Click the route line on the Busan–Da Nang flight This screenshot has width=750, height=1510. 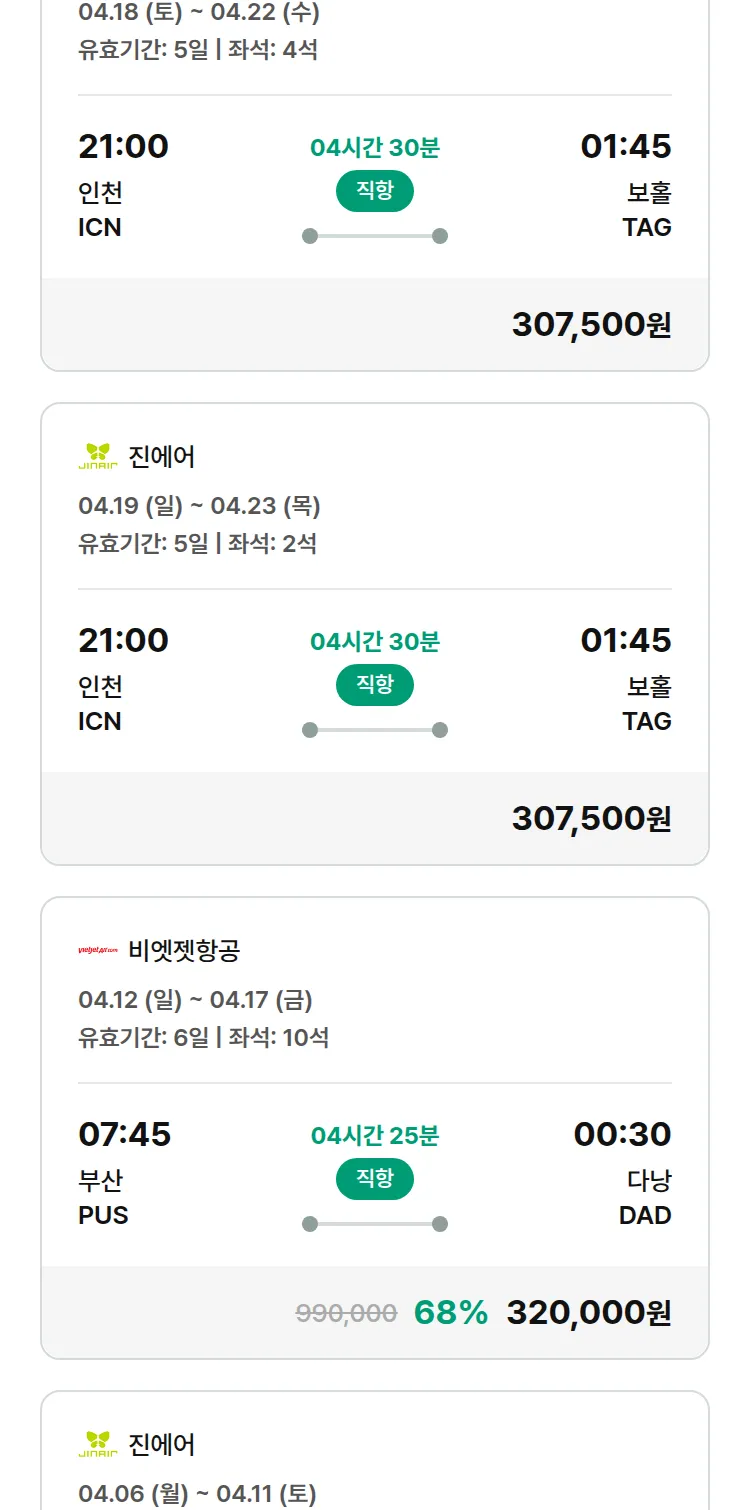[x=374, y=1224]
